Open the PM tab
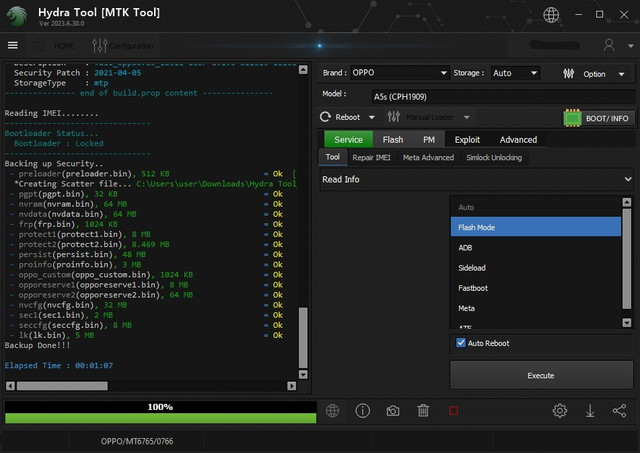This screenshot has height=453, width=640. point(429,140)
